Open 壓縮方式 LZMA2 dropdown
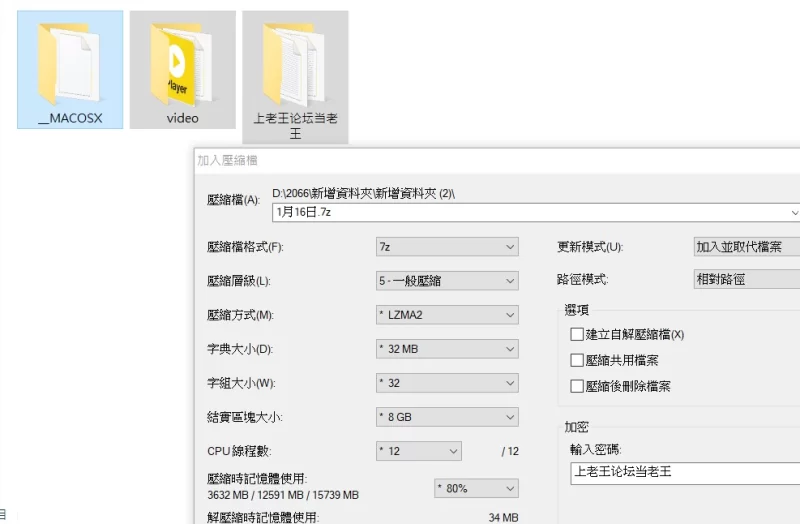 click(x=447, y=315)
